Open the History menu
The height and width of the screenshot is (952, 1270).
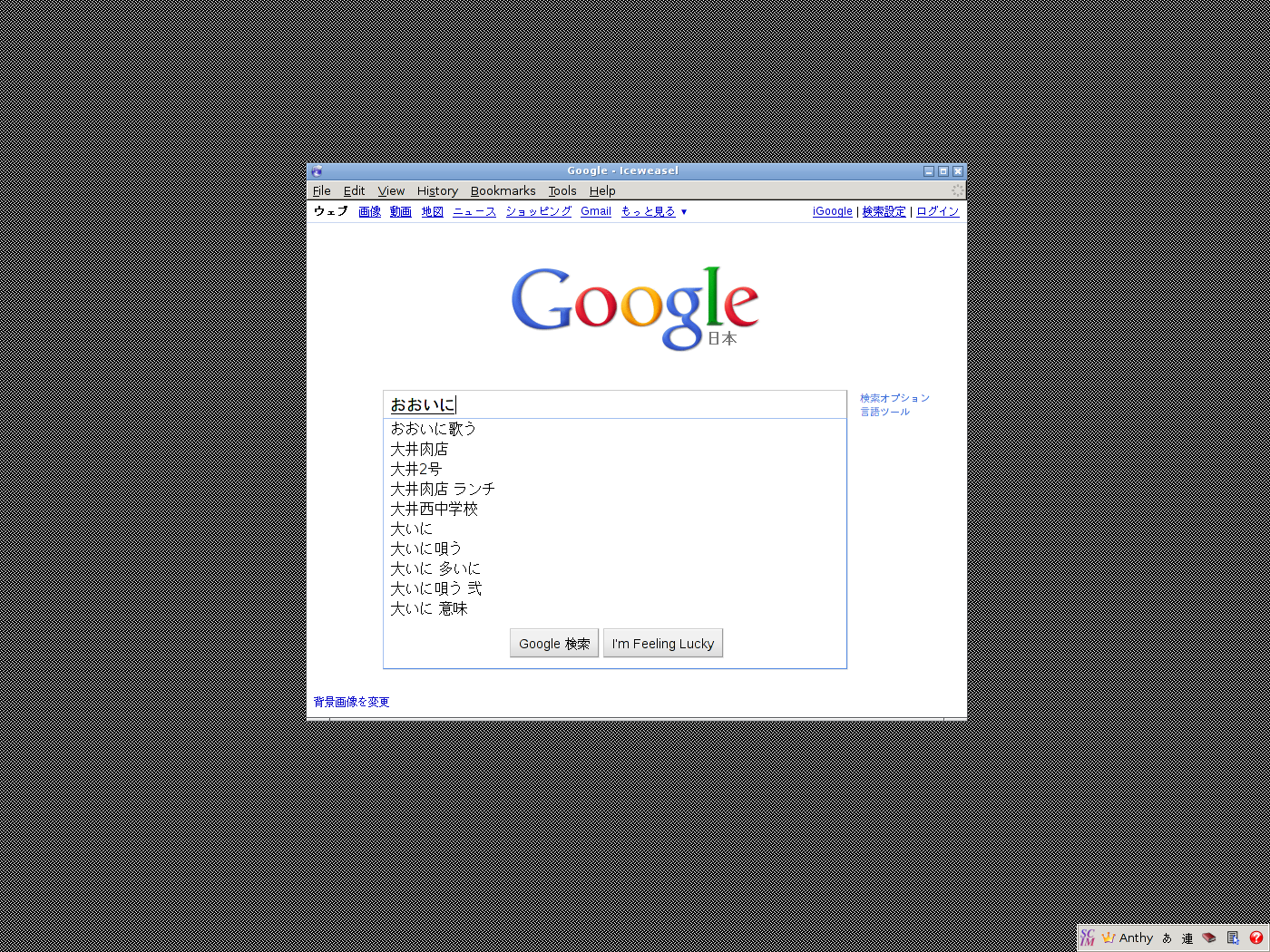coord(437,190)
